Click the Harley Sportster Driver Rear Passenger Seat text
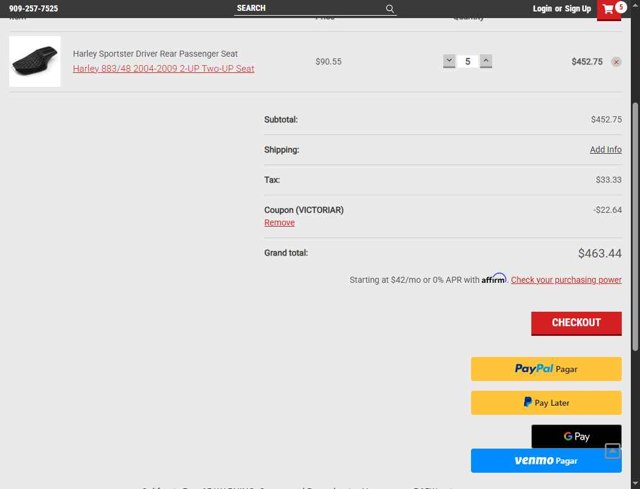Image resolution: width=640 pixels, height=489 pixels. point(155,54)
